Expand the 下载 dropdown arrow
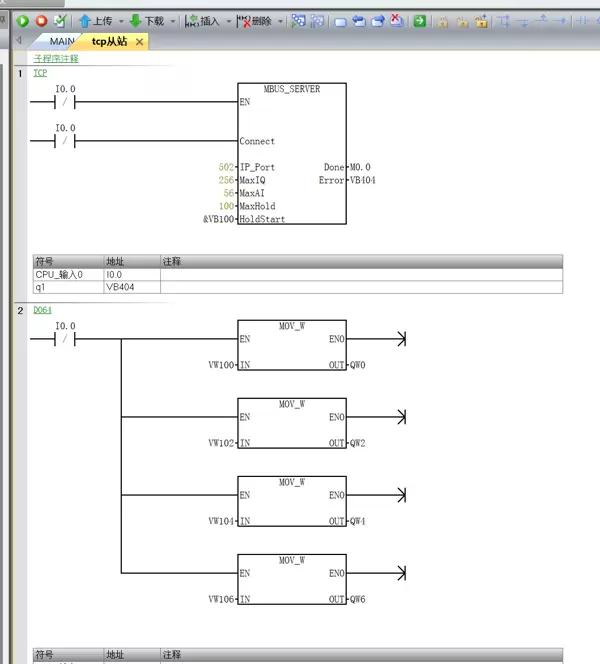This screenshot has height=664, width=600. tap(172, 21)
